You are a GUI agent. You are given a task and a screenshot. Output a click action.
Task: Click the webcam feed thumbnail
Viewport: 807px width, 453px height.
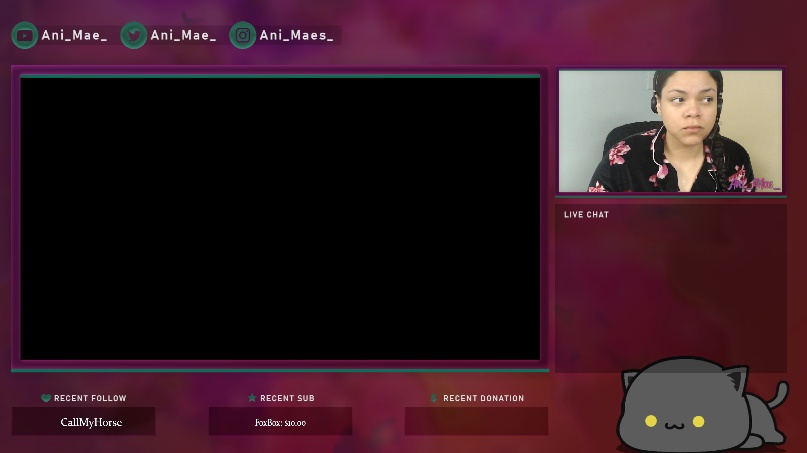click(x=671, y=131)
